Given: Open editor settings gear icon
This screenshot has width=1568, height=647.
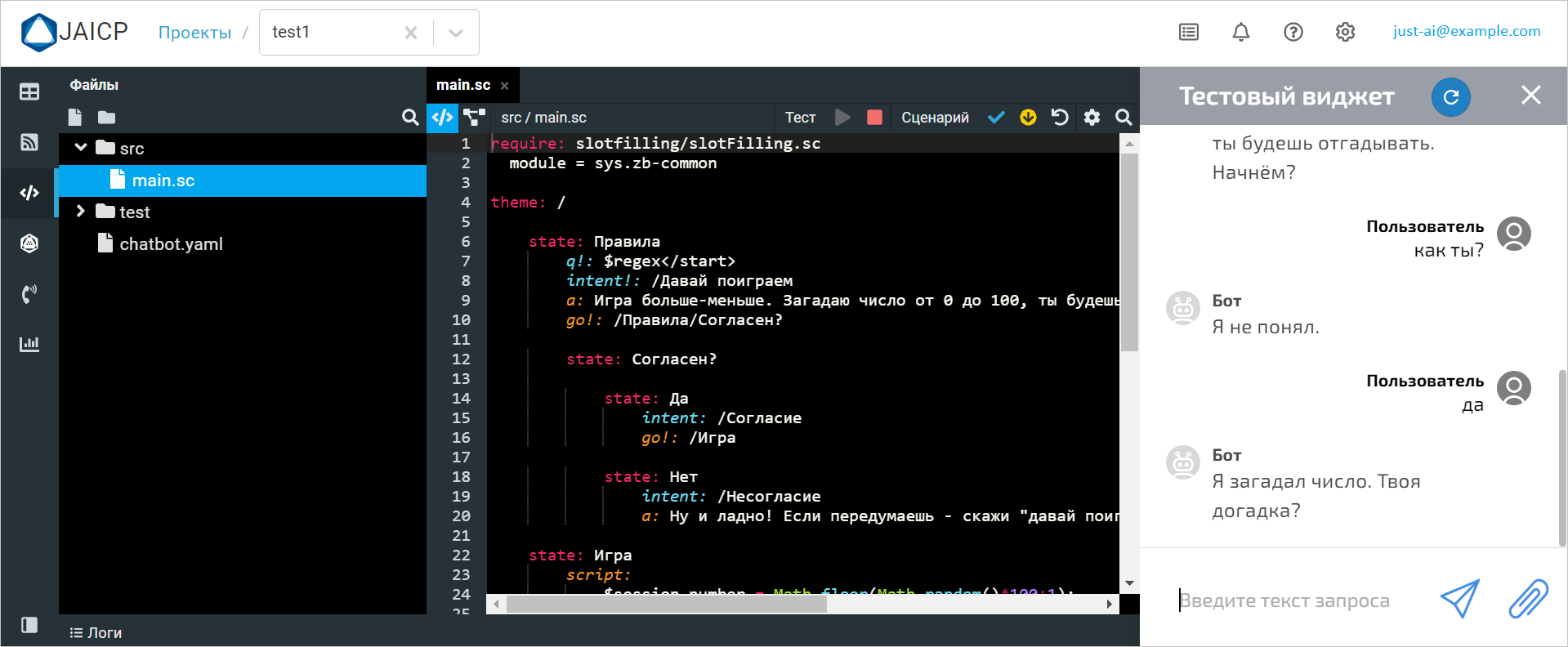Looking at the screenshot, I should [x=1092, y=118].
